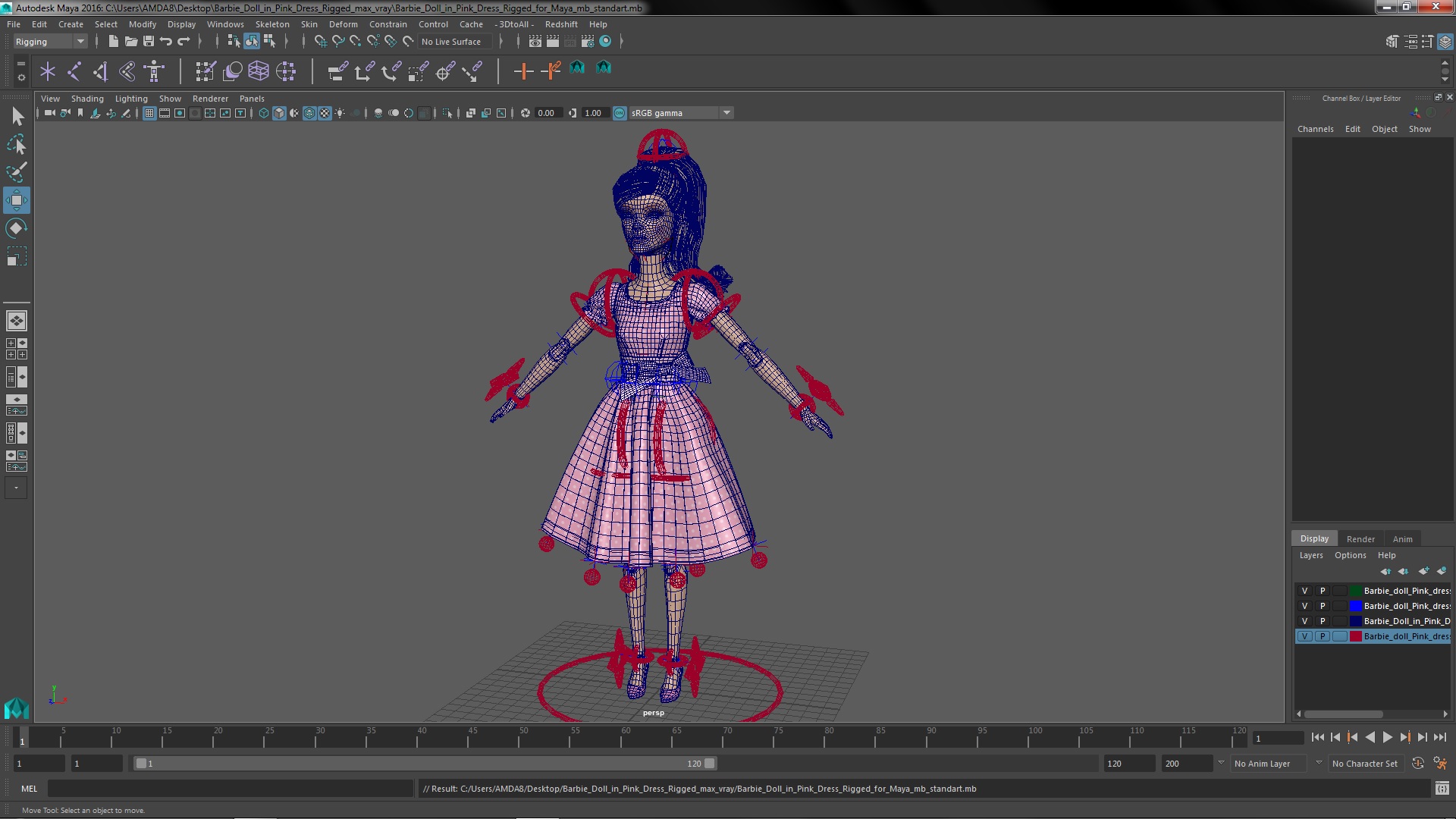Click the orange Create Locator icon
The width and height of the screenshot is (1456, 819).
(x=523, y=71)
